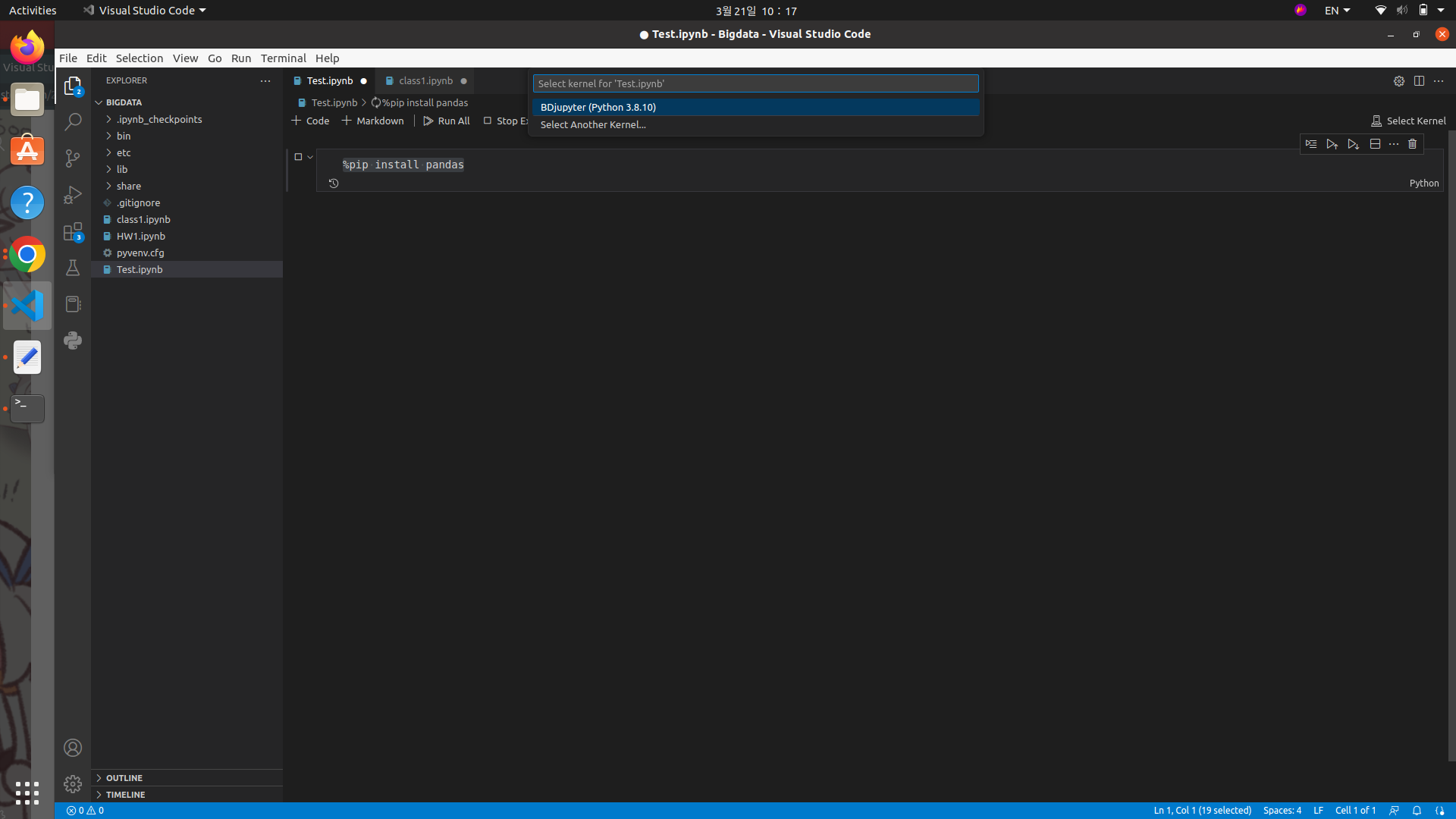Stop the running cell square button

(298, 157)
